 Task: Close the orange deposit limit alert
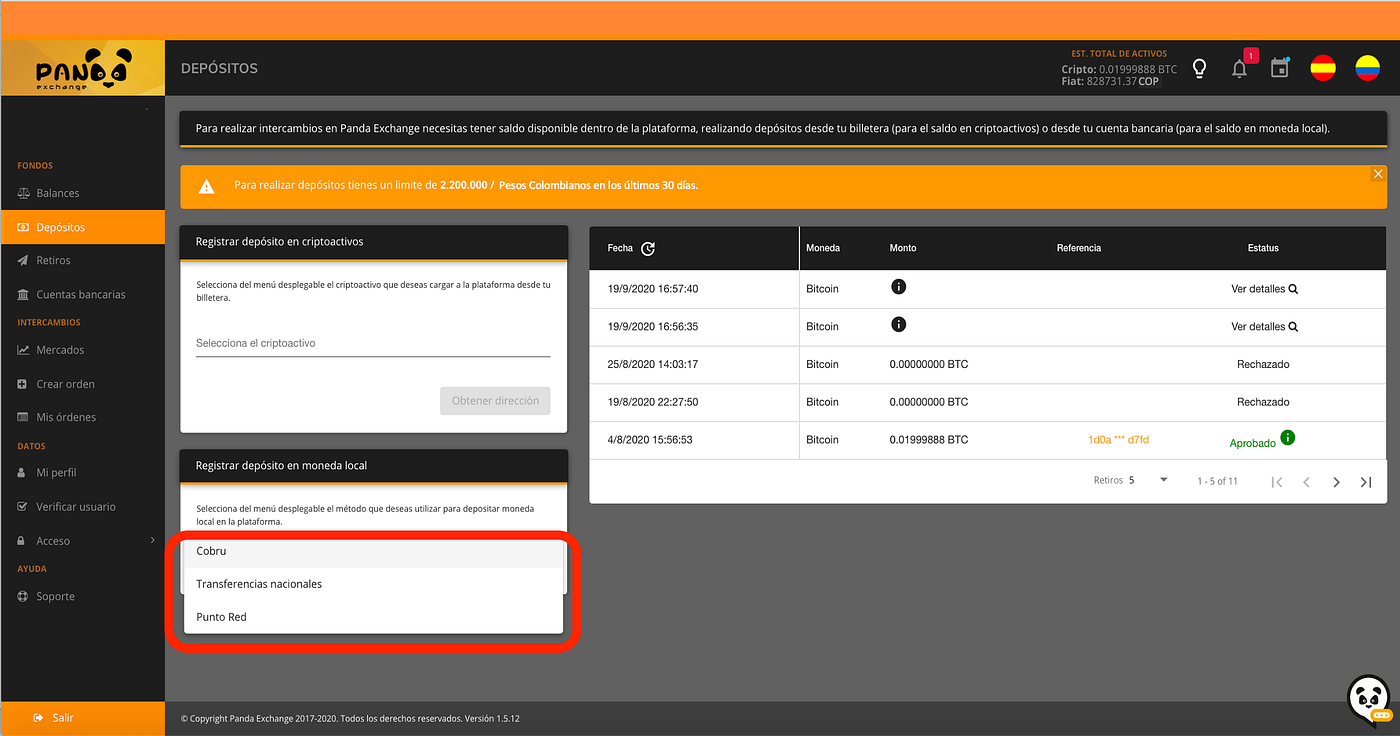click(x=1378, y=174)
